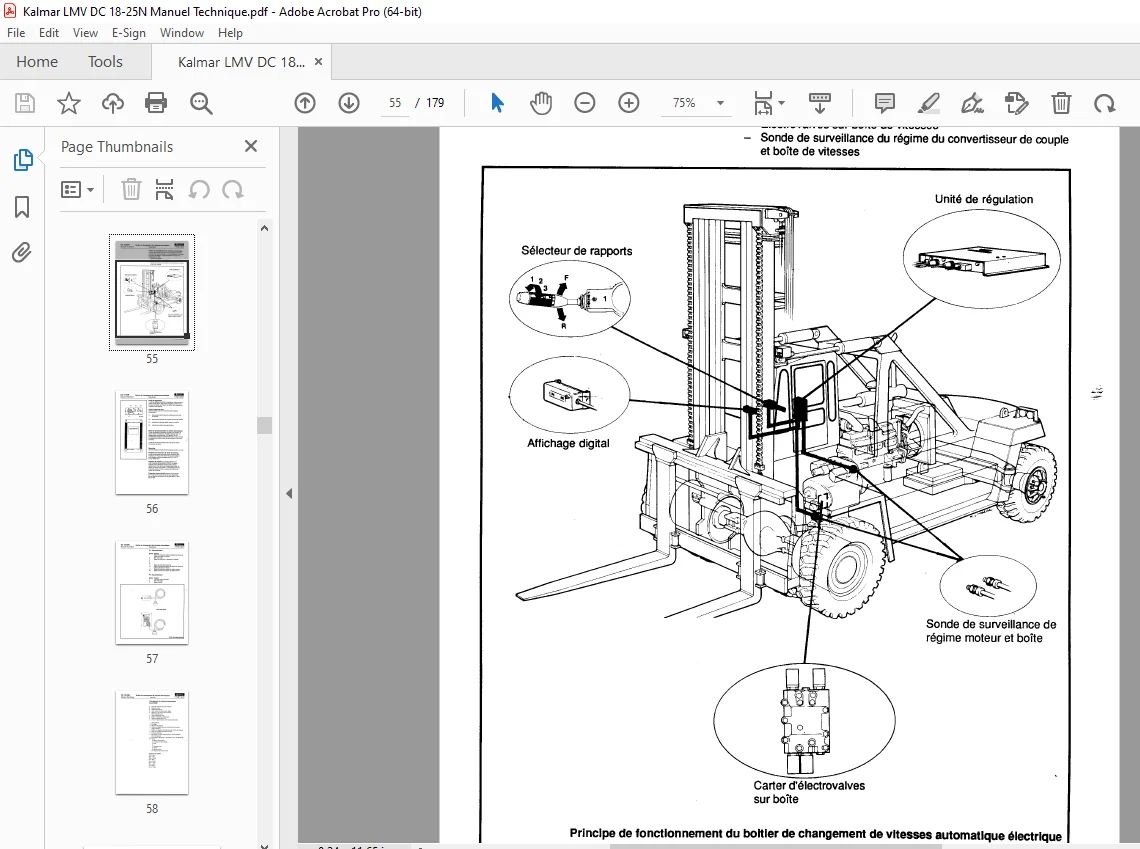Open the Attachments paperclip pane
Viewport: 1140px width, 849px height.
(x=22, y=253)
